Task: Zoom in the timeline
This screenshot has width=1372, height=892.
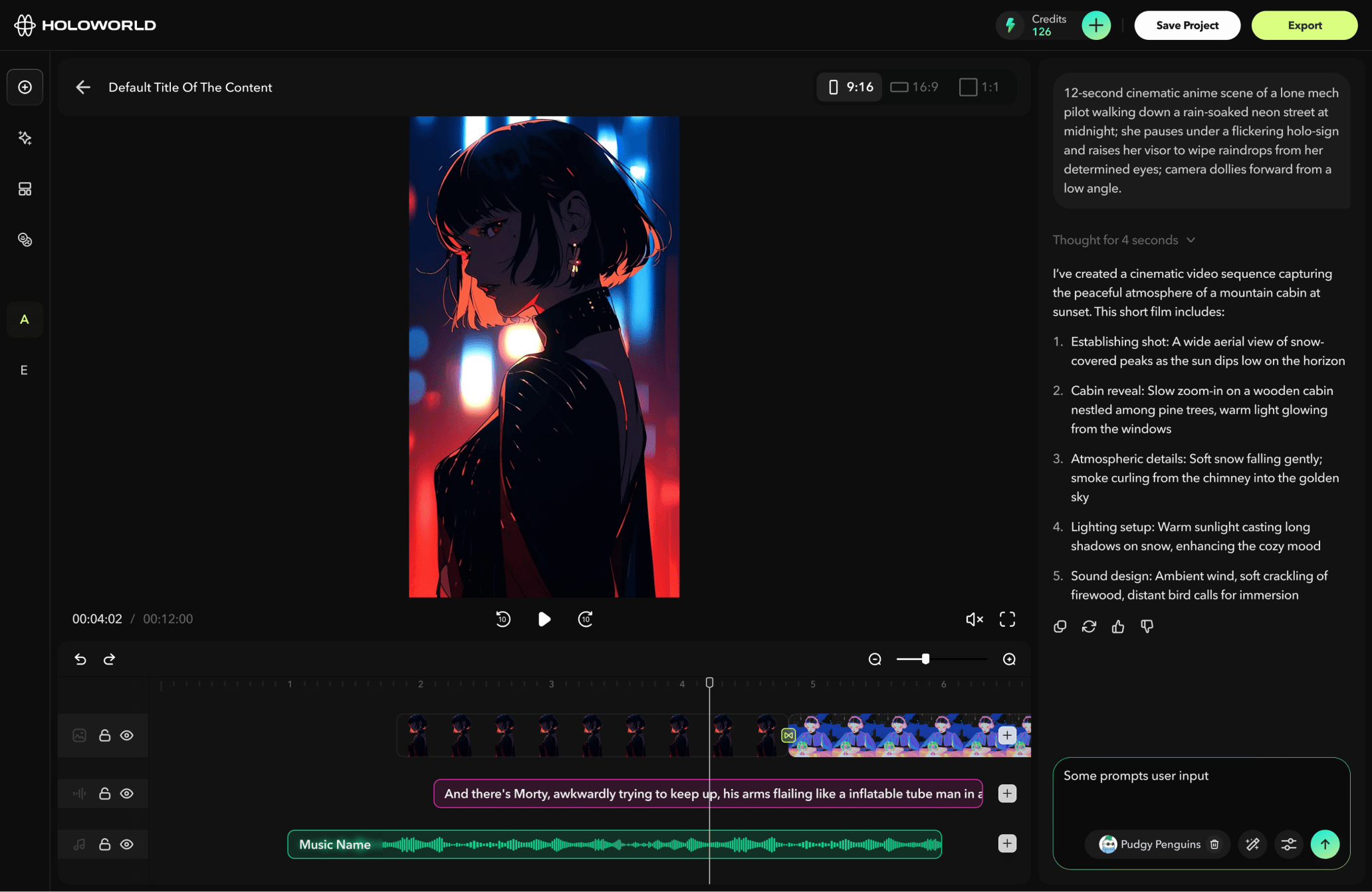Action: [x=1009, y=659]
